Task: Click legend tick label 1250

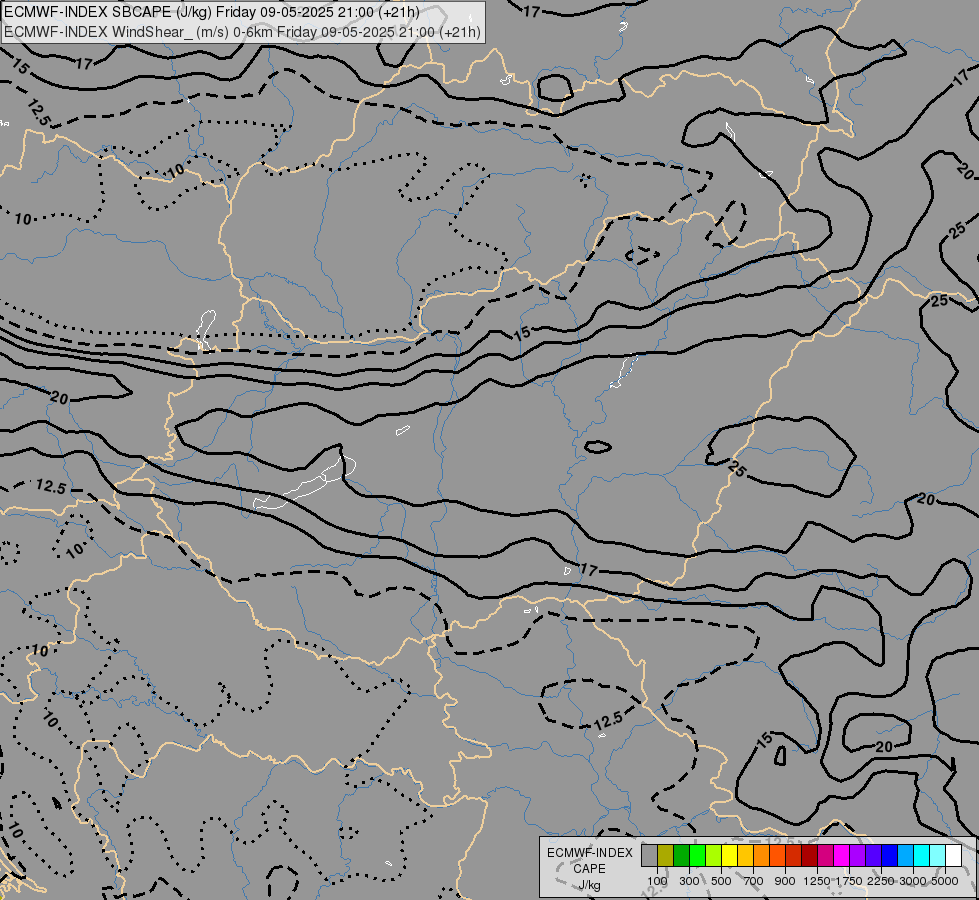Action: [x=817, y=881]
